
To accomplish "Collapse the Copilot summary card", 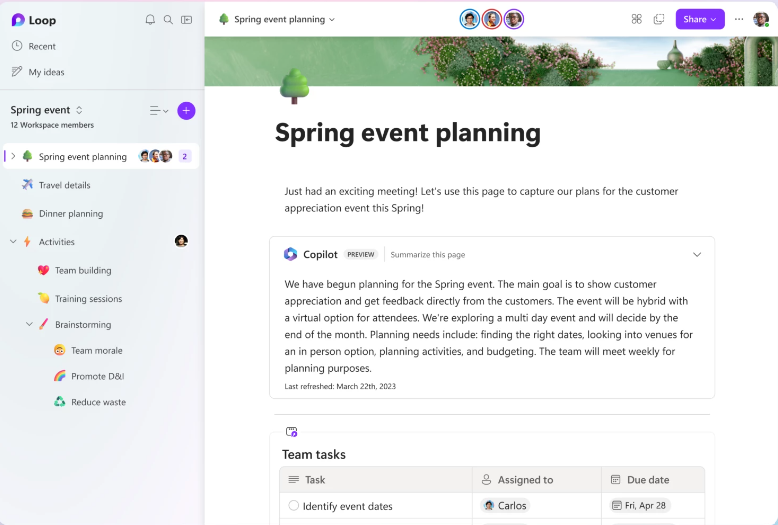I will coord(697,254).
